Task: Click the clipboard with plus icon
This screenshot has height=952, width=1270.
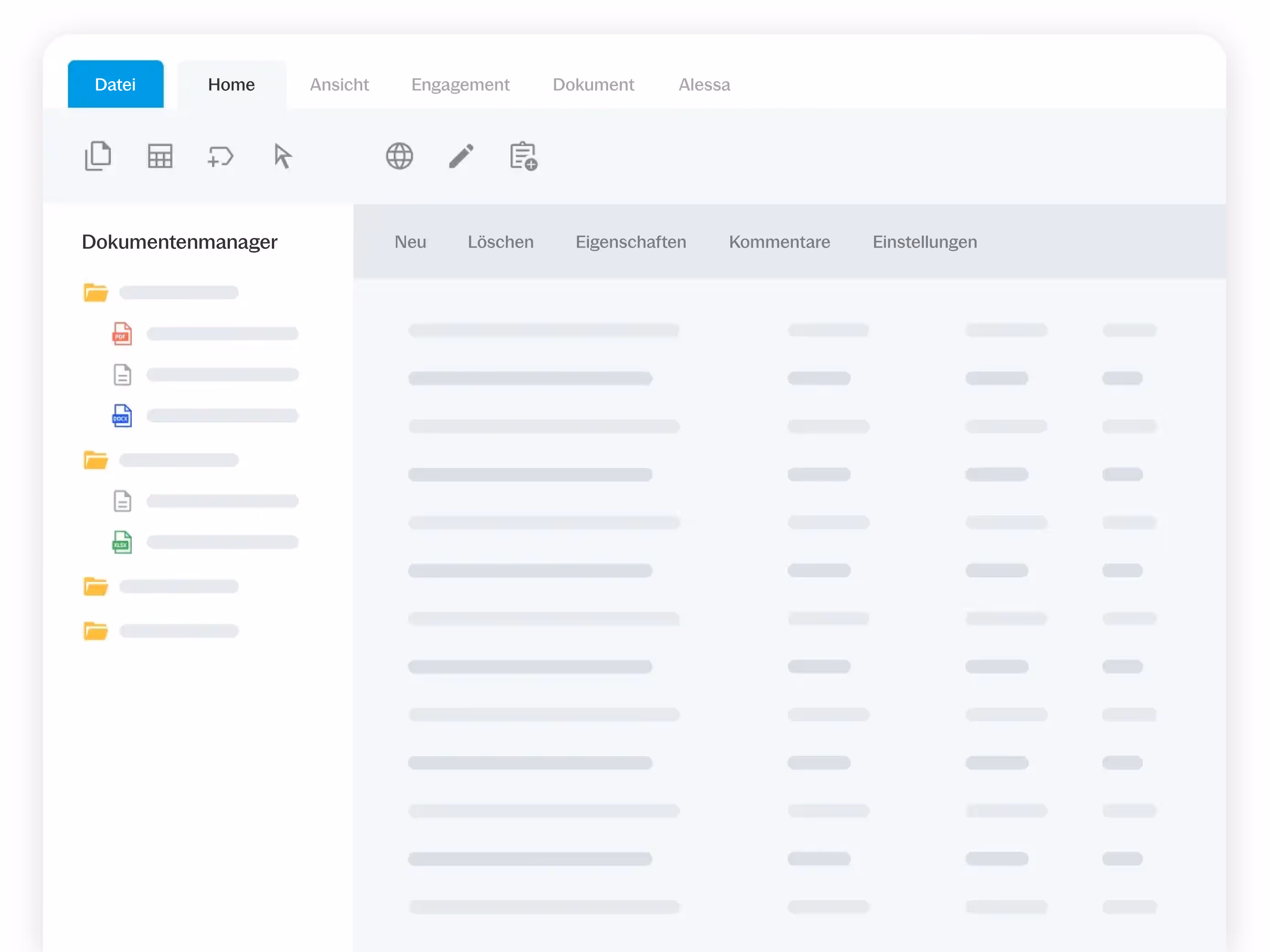Action: [523, 156]
